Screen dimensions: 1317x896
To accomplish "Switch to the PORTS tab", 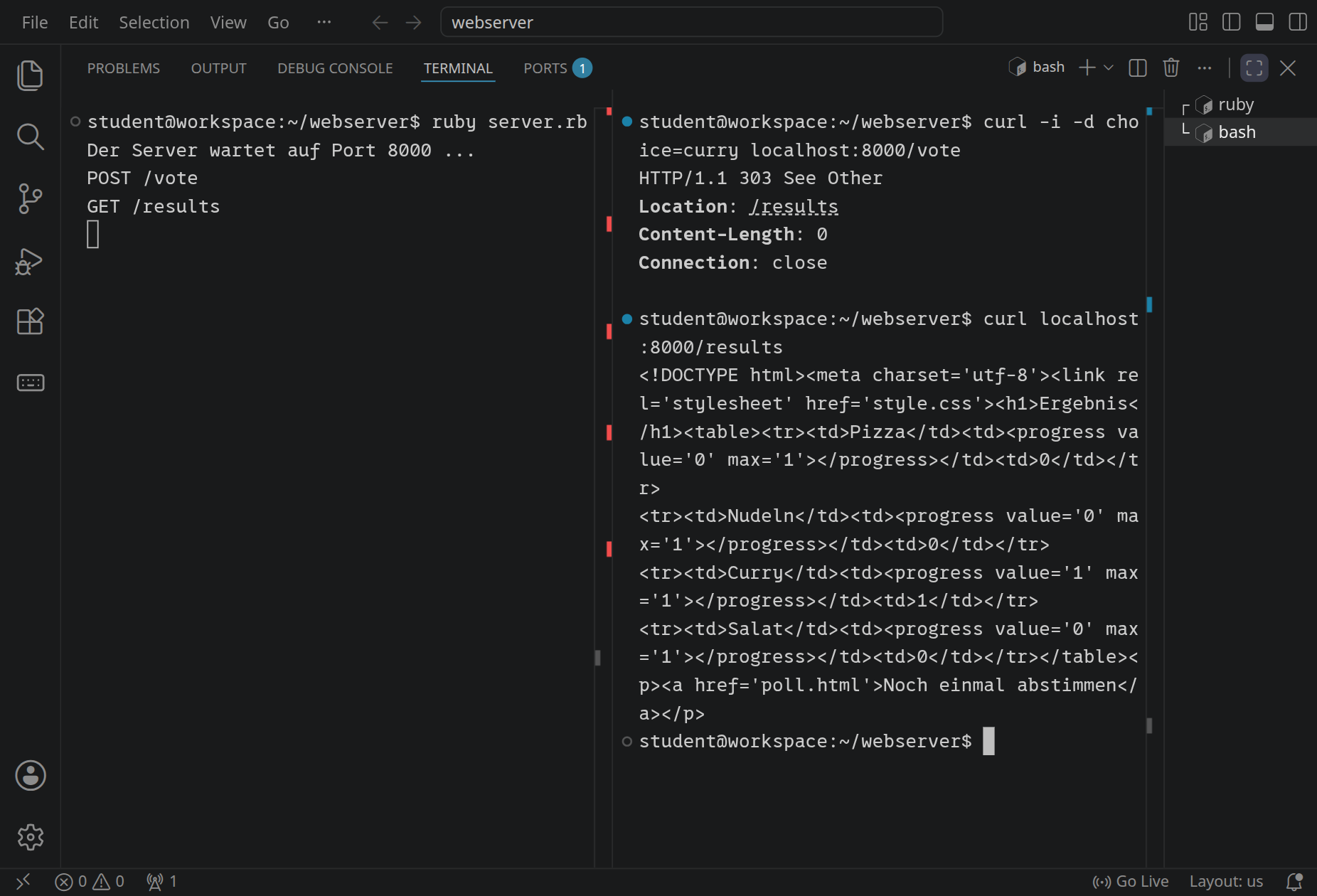I will tap(558, 68).
